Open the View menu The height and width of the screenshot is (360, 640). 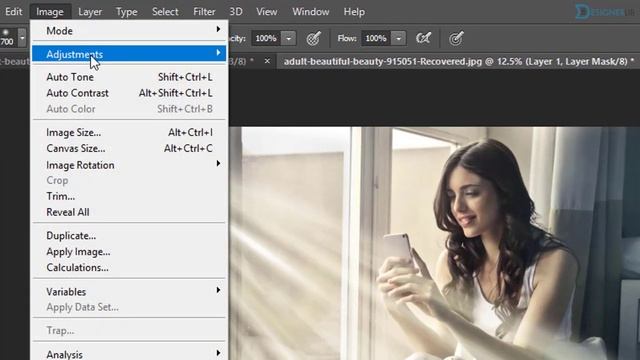[x=267, y=11]
